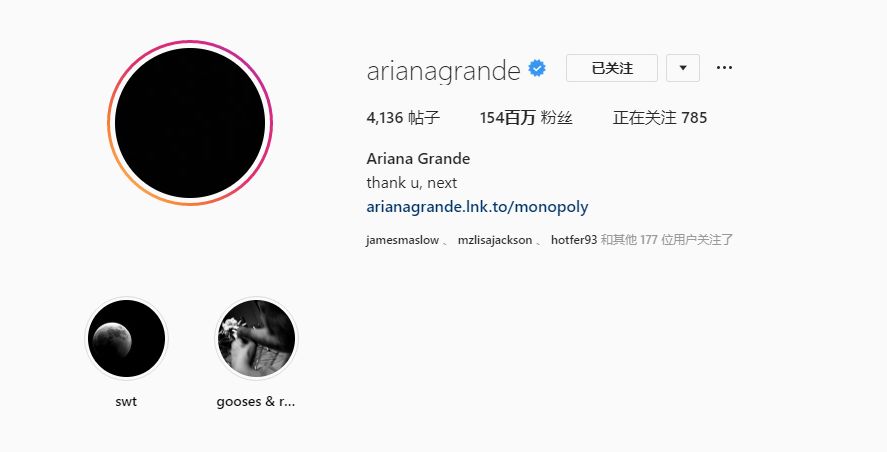Open mutual follower hotfer93
The height and width of the screenshot is (452, 887).
pyautogui.click(x=574, y=240)
